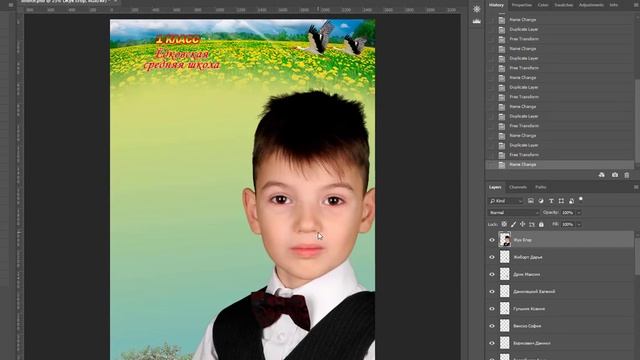This screenshot has width=640, height=360.
Task: Switch to the Color tab
Action: (543, 5)
